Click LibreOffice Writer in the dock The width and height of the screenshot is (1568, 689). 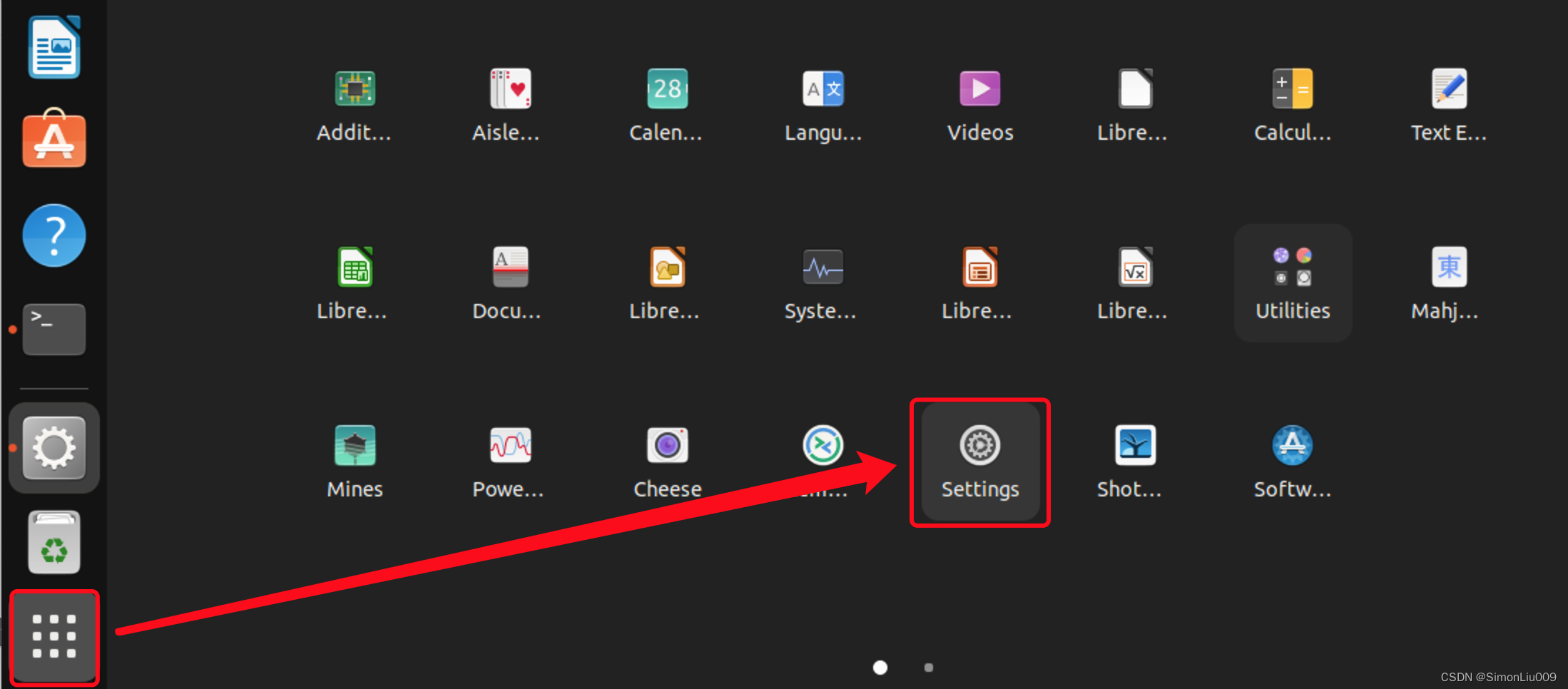[x=54, y=47]
